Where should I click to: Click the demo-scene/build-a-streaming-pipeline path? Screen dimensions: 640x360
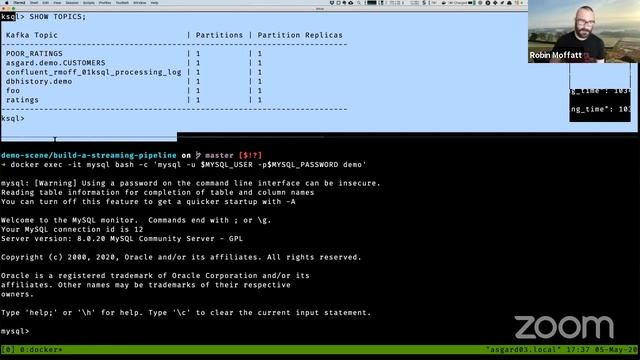(x=89, y=156)
